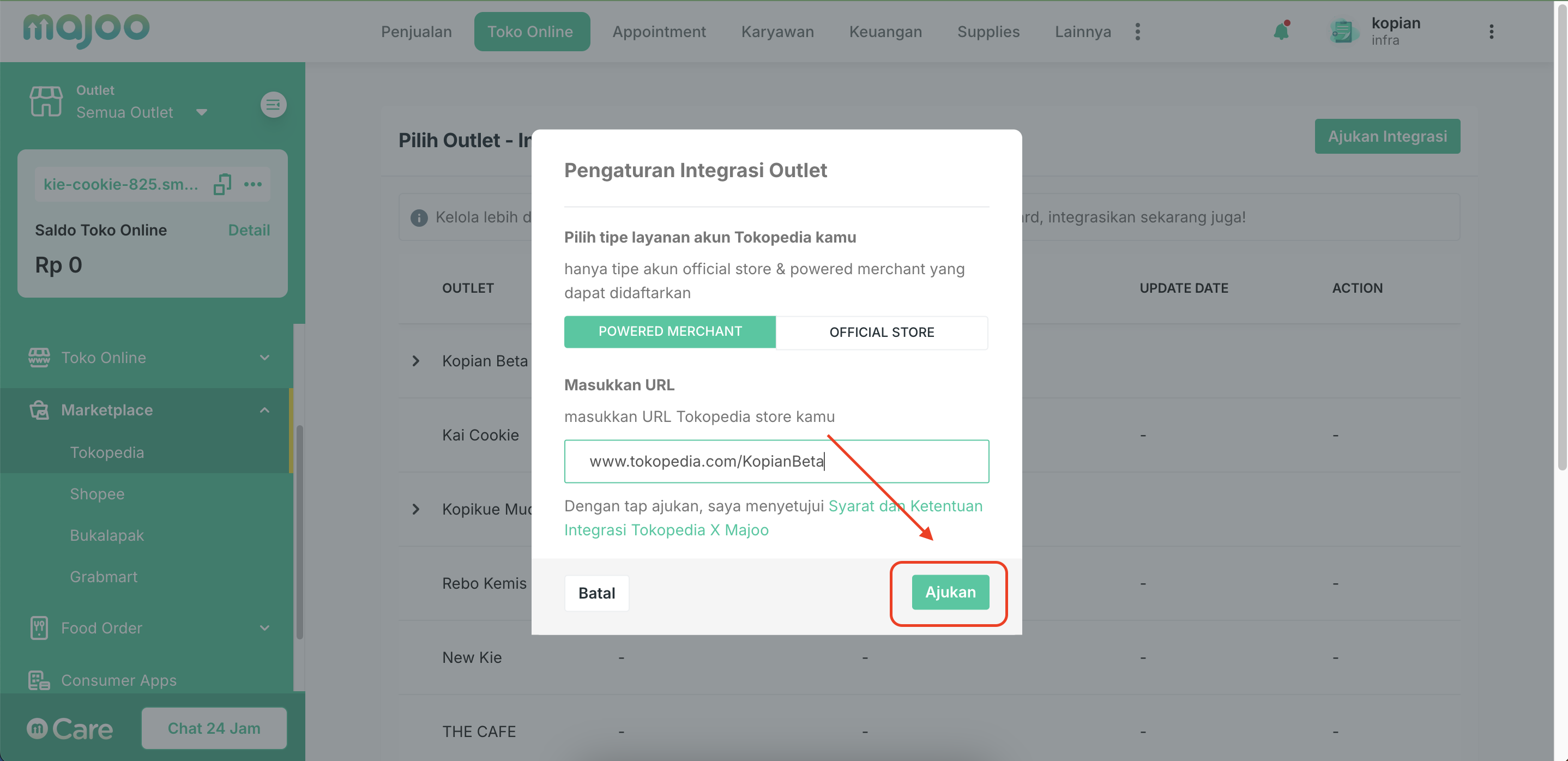The width and height of the screenshot is (1568, 761).
Task: Click the majoo logo
Action: tap(86, 31)
